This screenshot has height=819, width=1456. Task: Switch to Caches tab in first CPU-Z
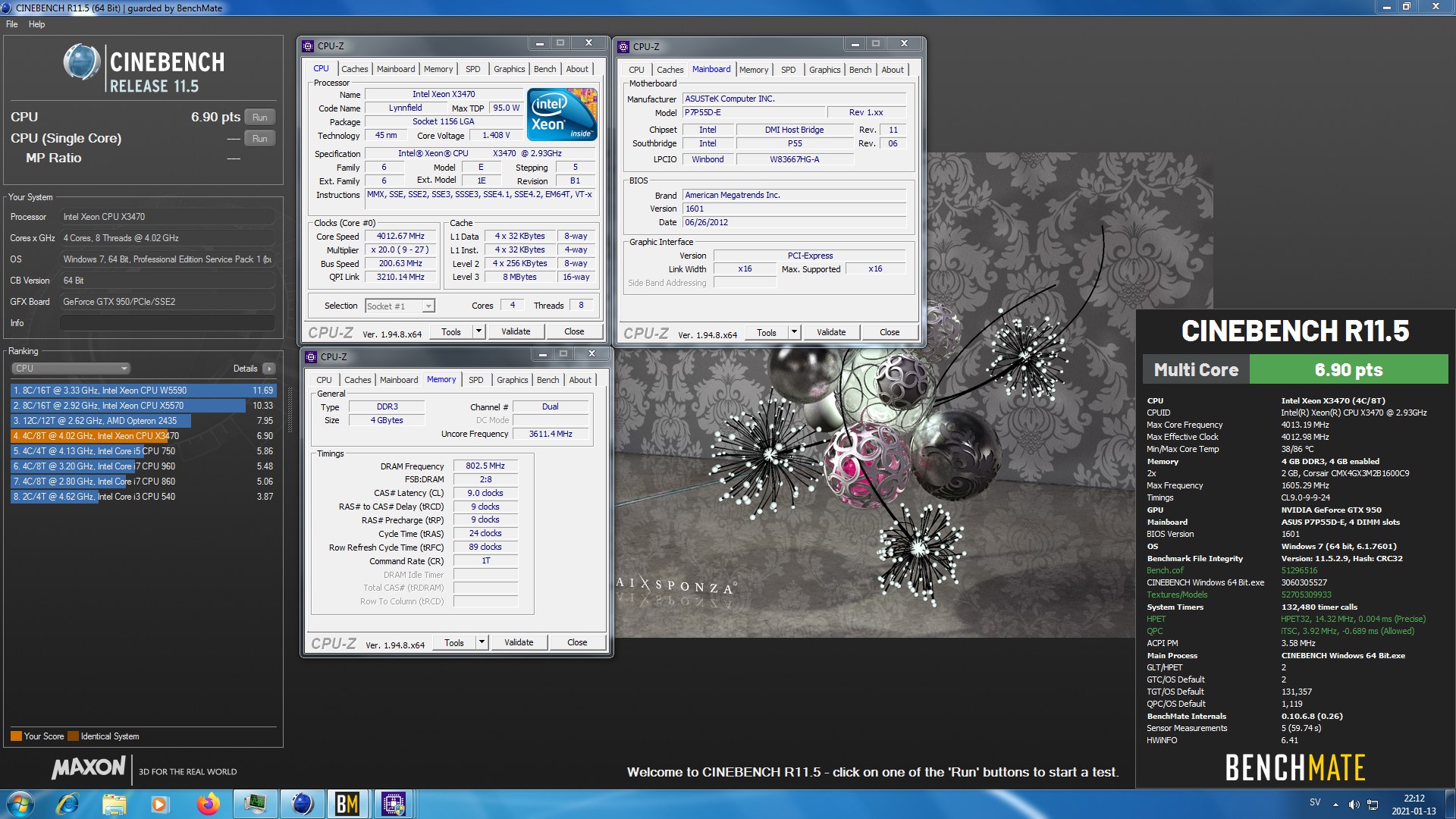click(x=354, y=69)
